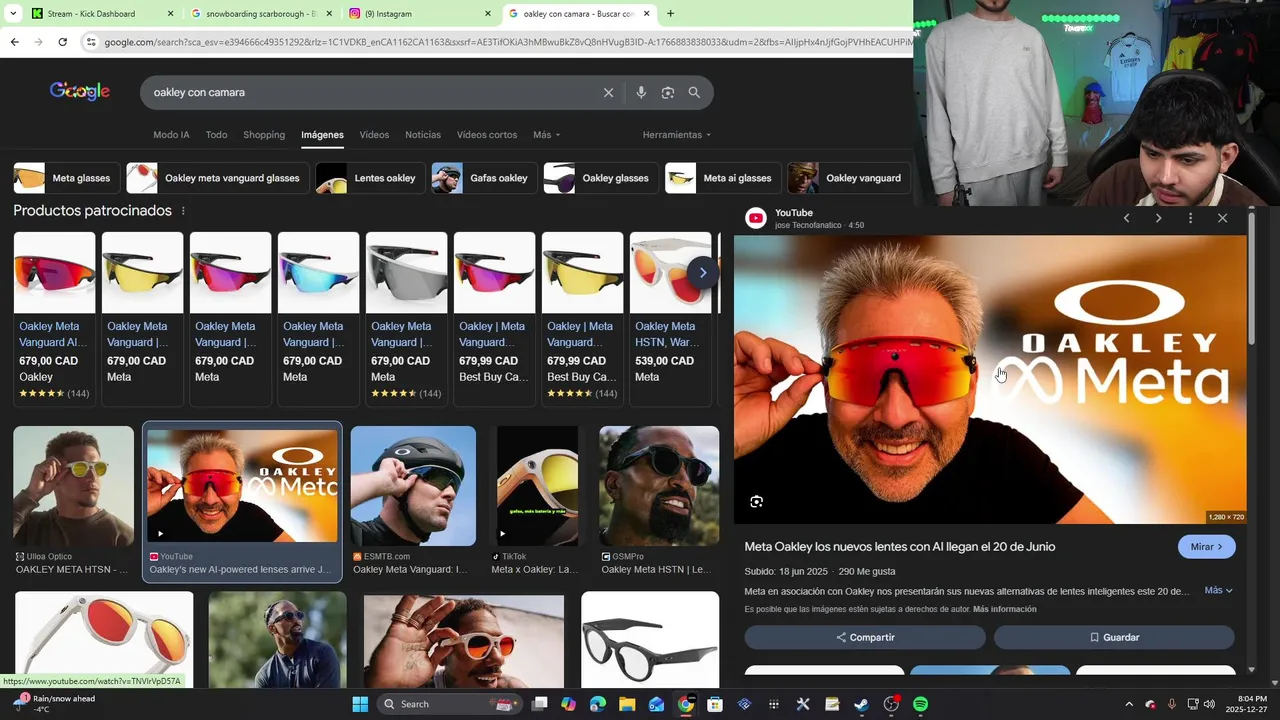The image size is (1280, 720).
Task: Select Oakley meta vanguard glasses chip
Action: [218, 178]
